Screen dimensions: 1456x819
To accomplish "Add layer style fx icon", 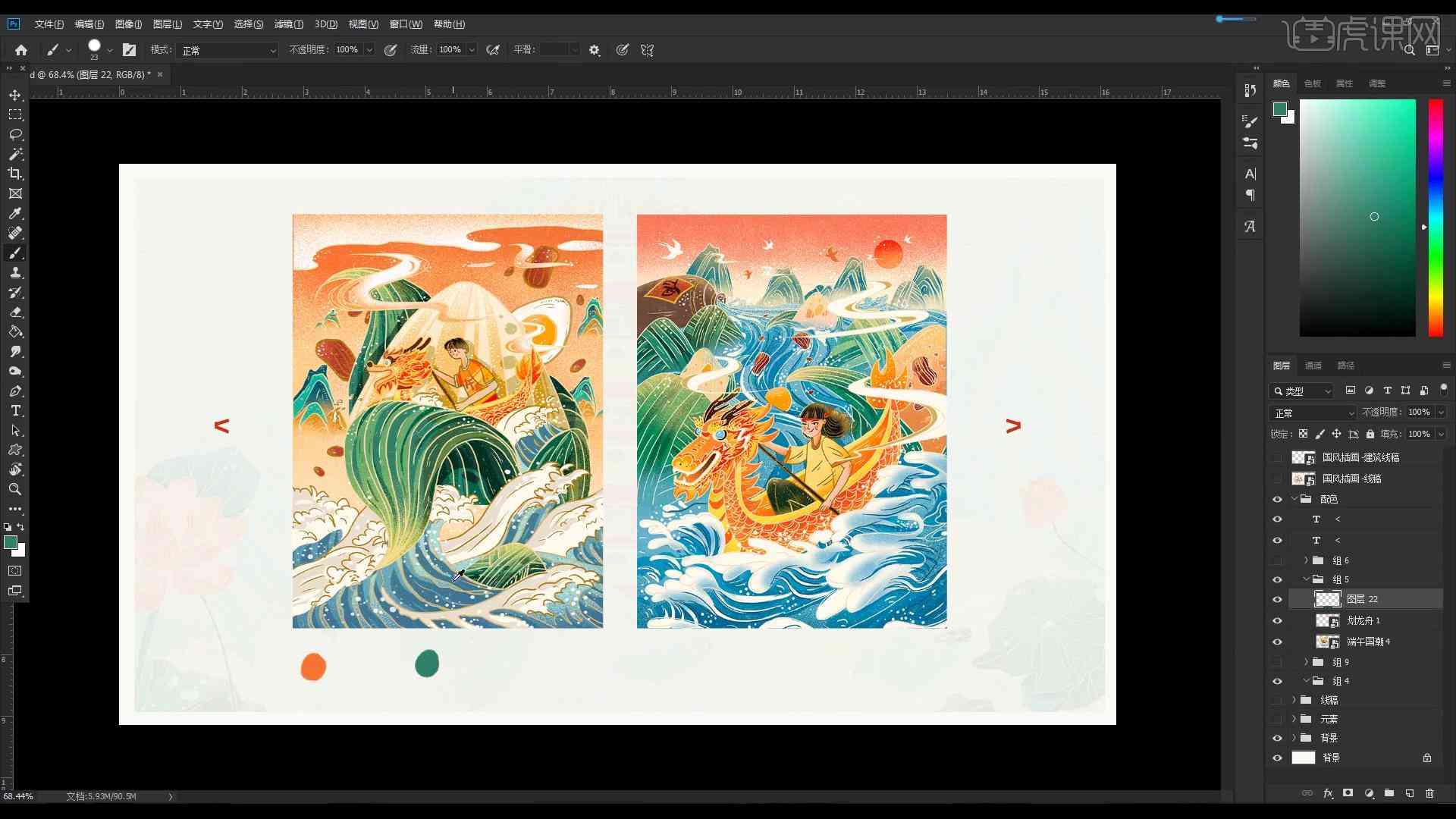I will click(1328, 793).
